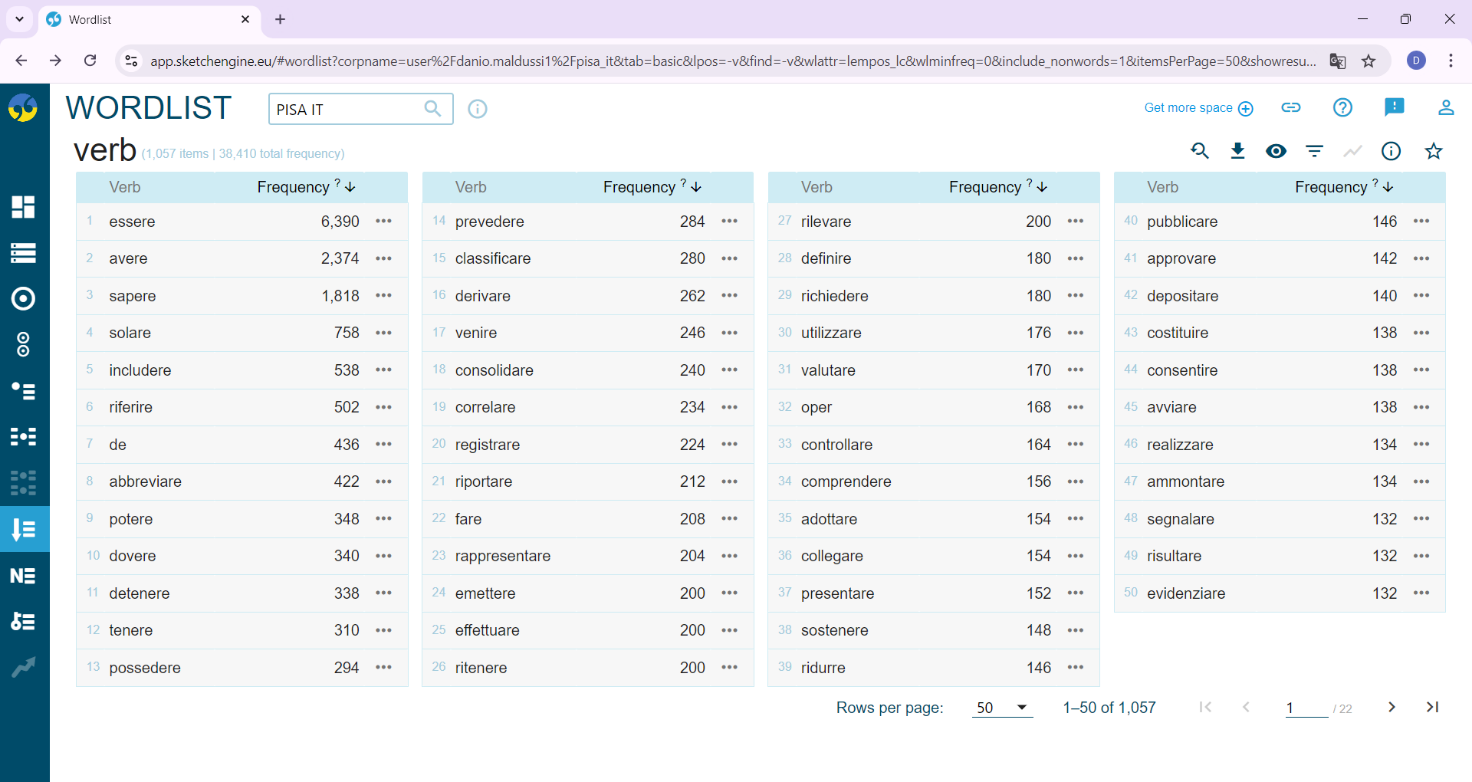Screen dimensions: 1472x782
Task: Open the three-dot menu for pubblicare
Action: click(1422, 221)
